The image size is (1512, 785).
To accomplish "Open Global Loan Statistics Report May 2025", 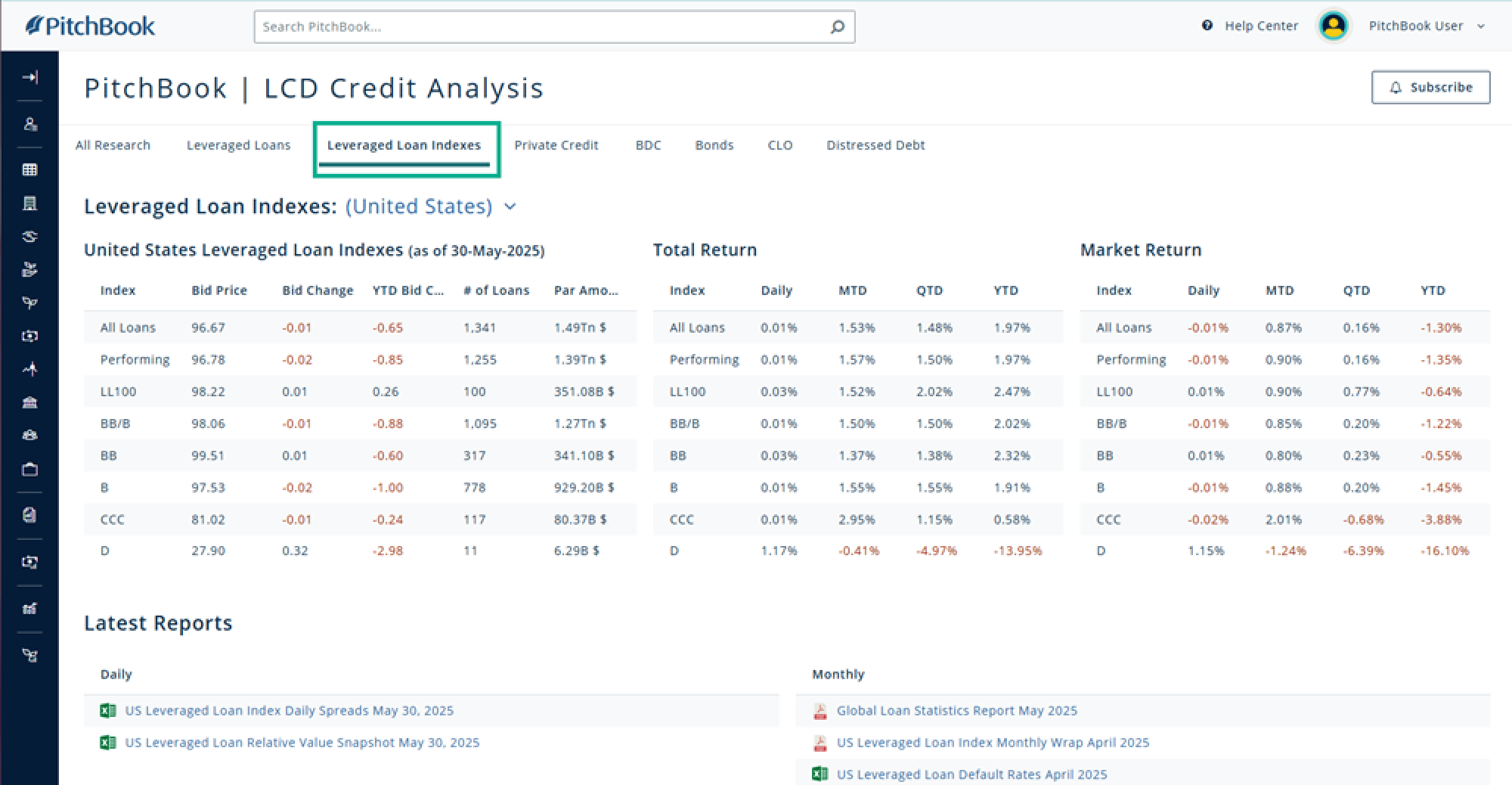I will point(956,710).
